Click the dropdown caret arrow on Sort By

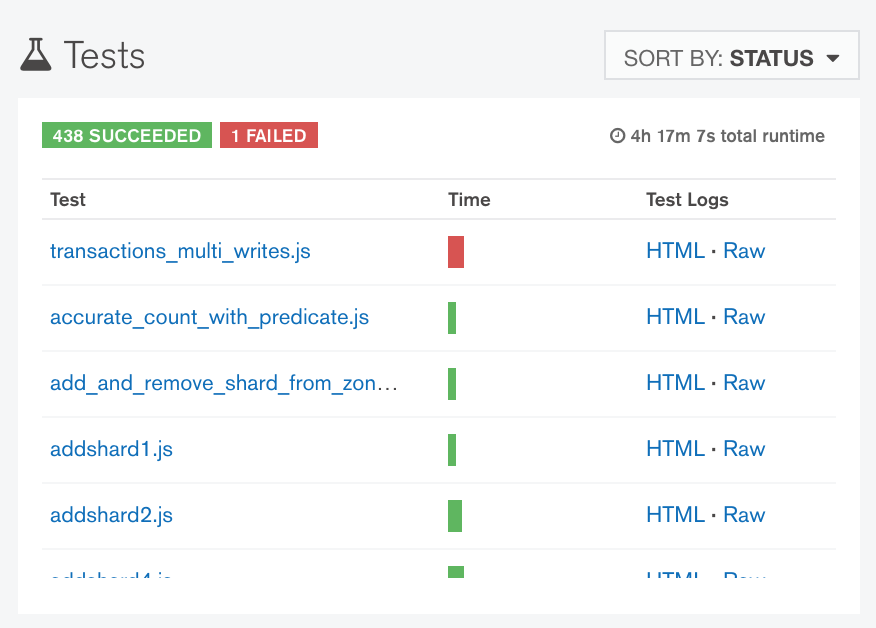[833, 59]
